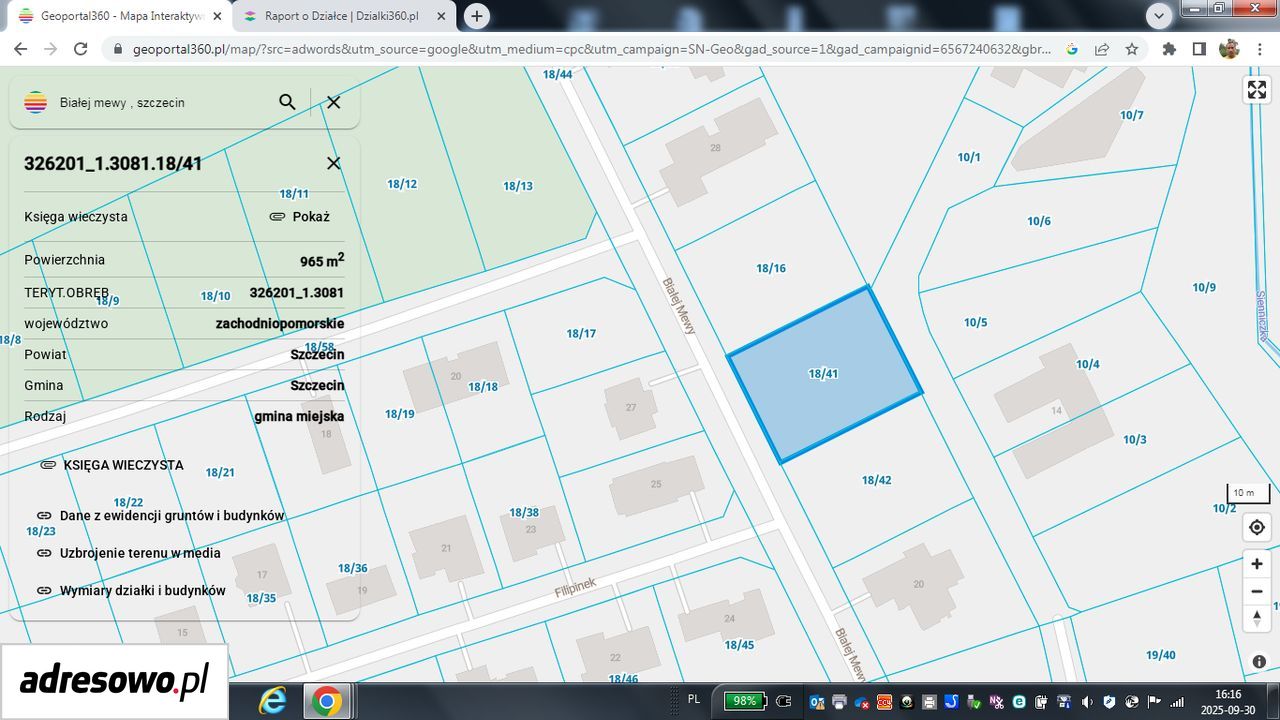Open the taskbar clock showing 16:16
This screenshot has width=1280, height=720.
coord(1228,701)
